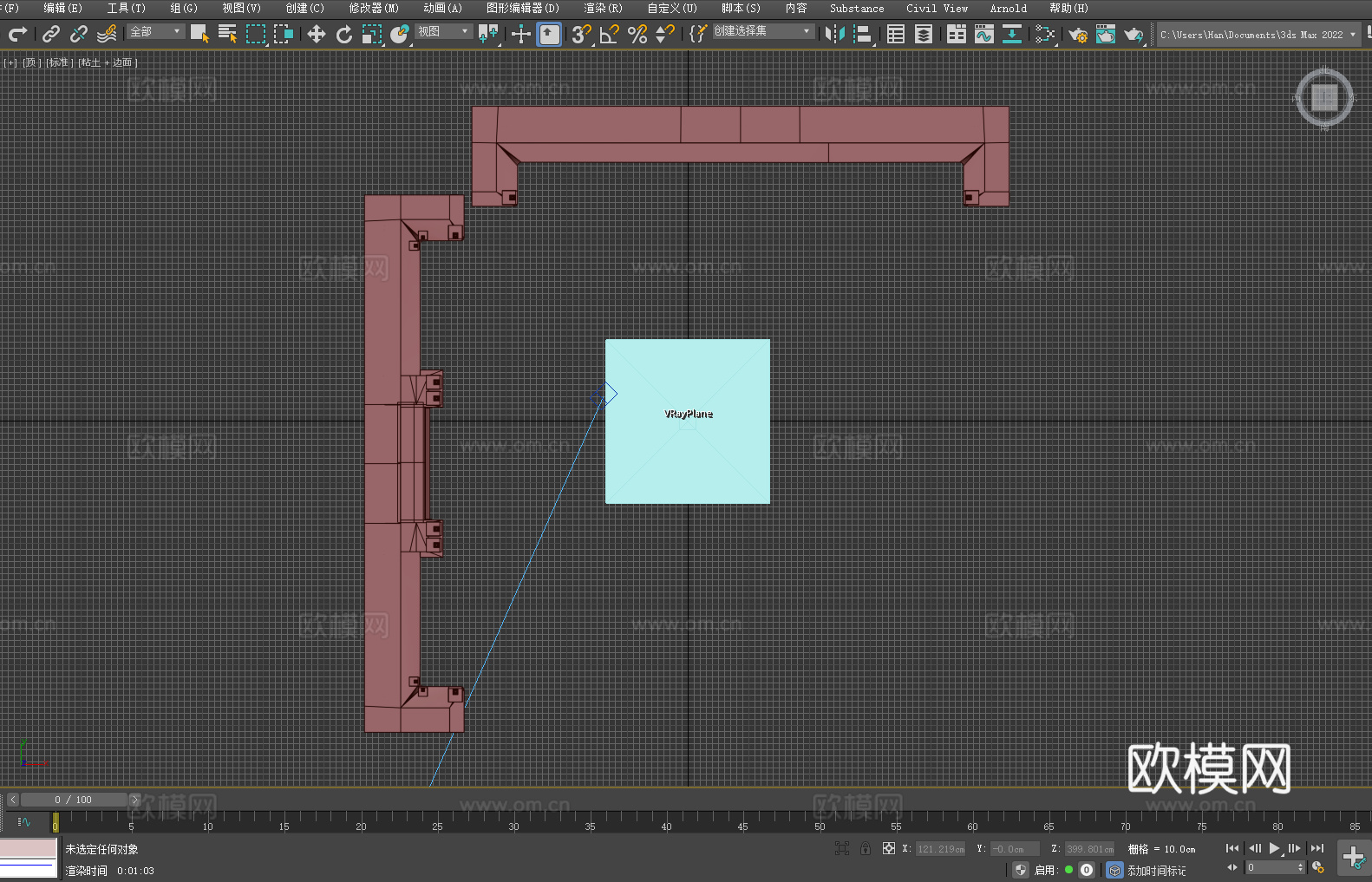Toggle Selection Lock padlock
The image size is (1372, 882).
point(866,848)
